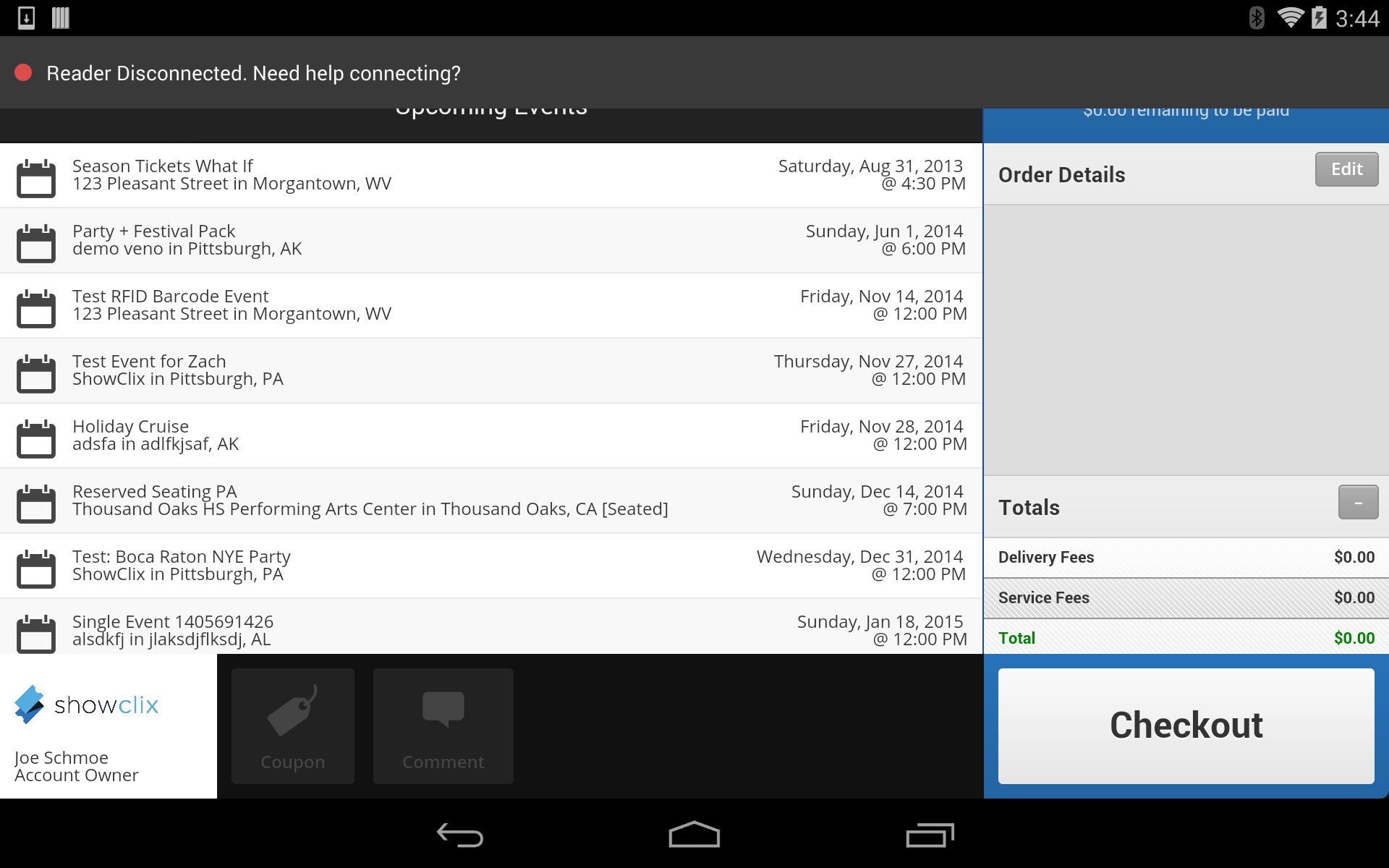This screenshot has width=1389, height=868.
Task: Tap calendar icon beside Party + Festival Pack
Action: click(36, 243)
